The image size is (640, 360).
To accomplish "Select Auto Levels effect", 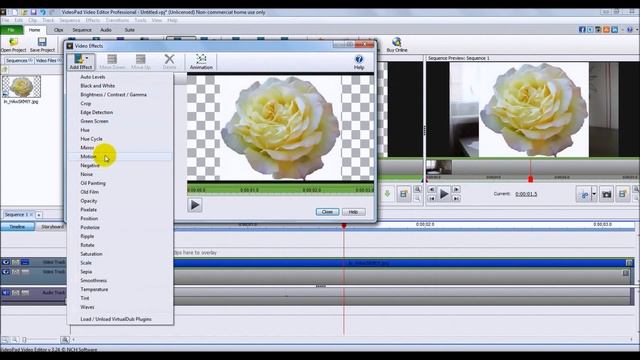I will pos(93,77).
